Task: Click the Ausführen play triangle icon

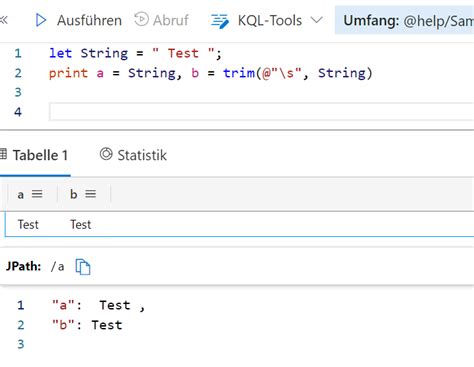Action: (x=41, y=20)
